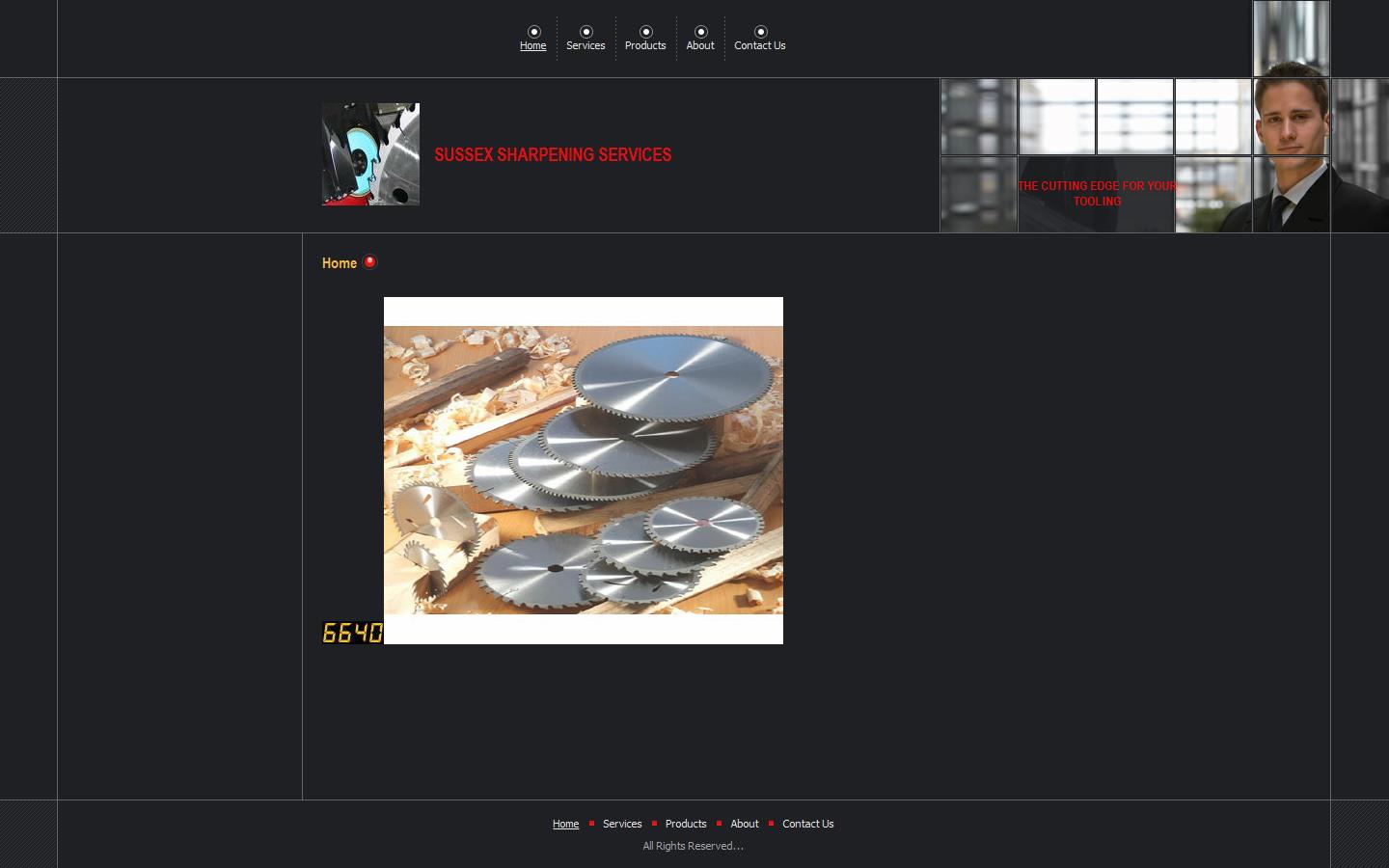This screenshot has width=1389, height=868.
Task: Click the "Cutting Edge For Your Tooling" slogan
Action: tap(1097, 194)
